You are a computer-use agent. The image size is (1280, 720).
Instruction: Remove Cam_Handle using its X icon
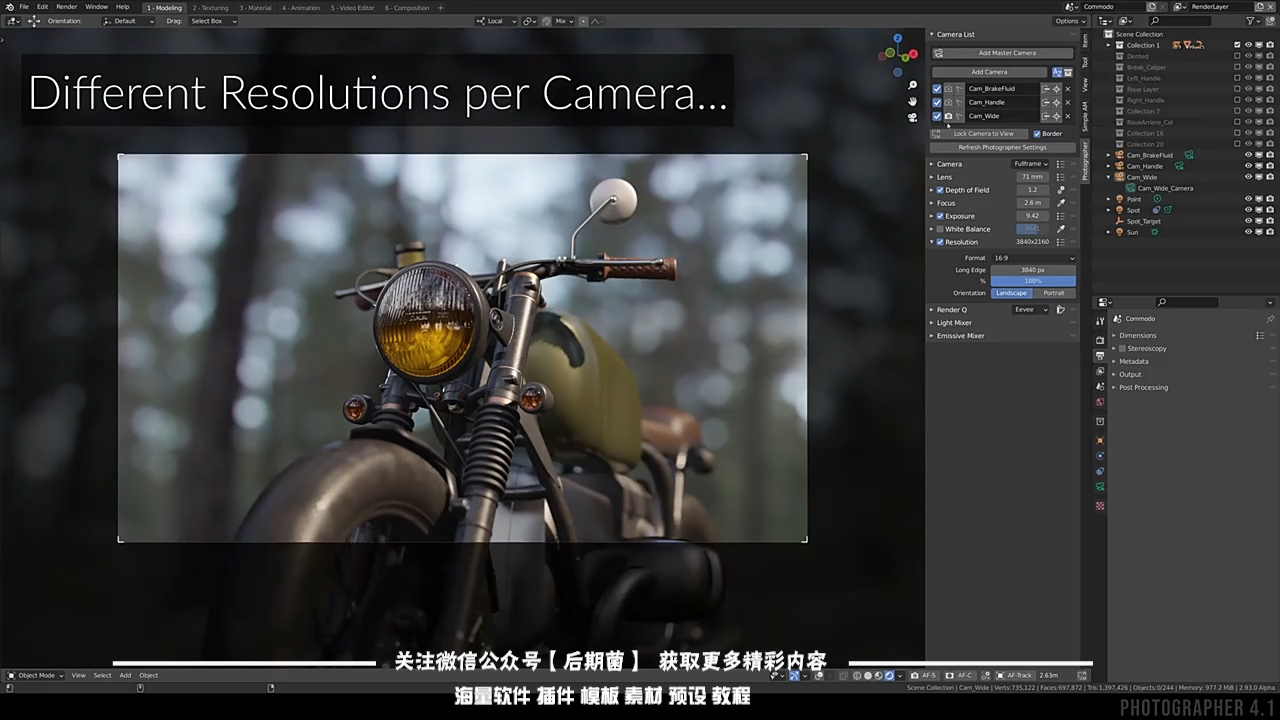[1067, 102]
